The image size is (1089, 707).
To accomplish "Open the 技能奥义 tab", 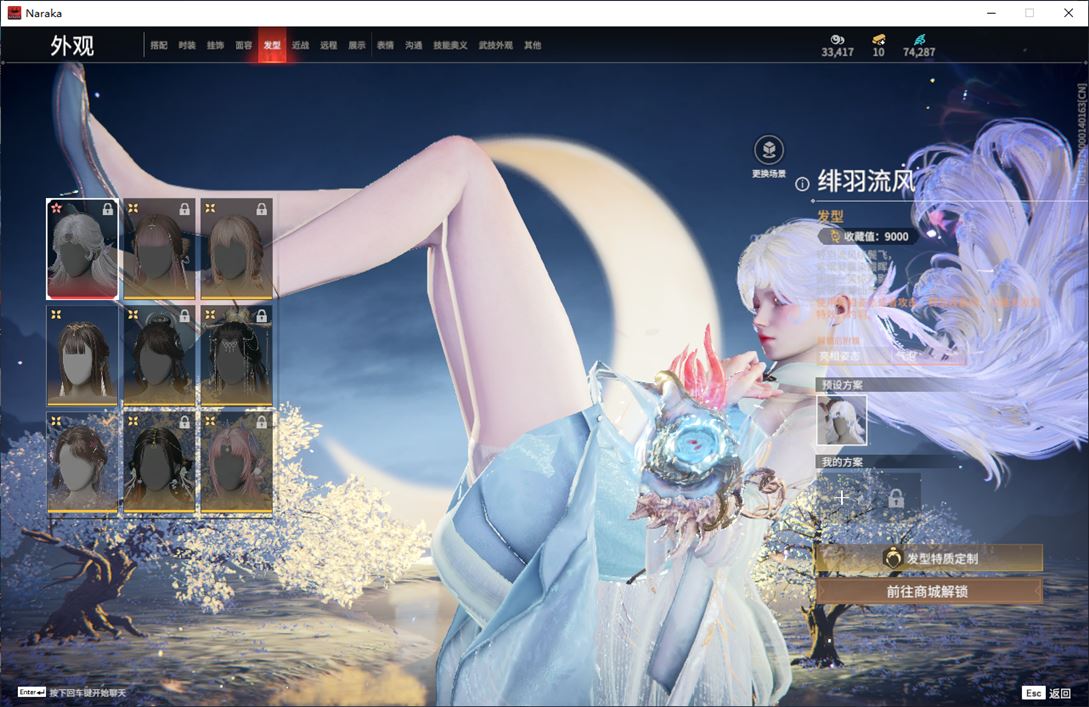I will coord(450,45).
